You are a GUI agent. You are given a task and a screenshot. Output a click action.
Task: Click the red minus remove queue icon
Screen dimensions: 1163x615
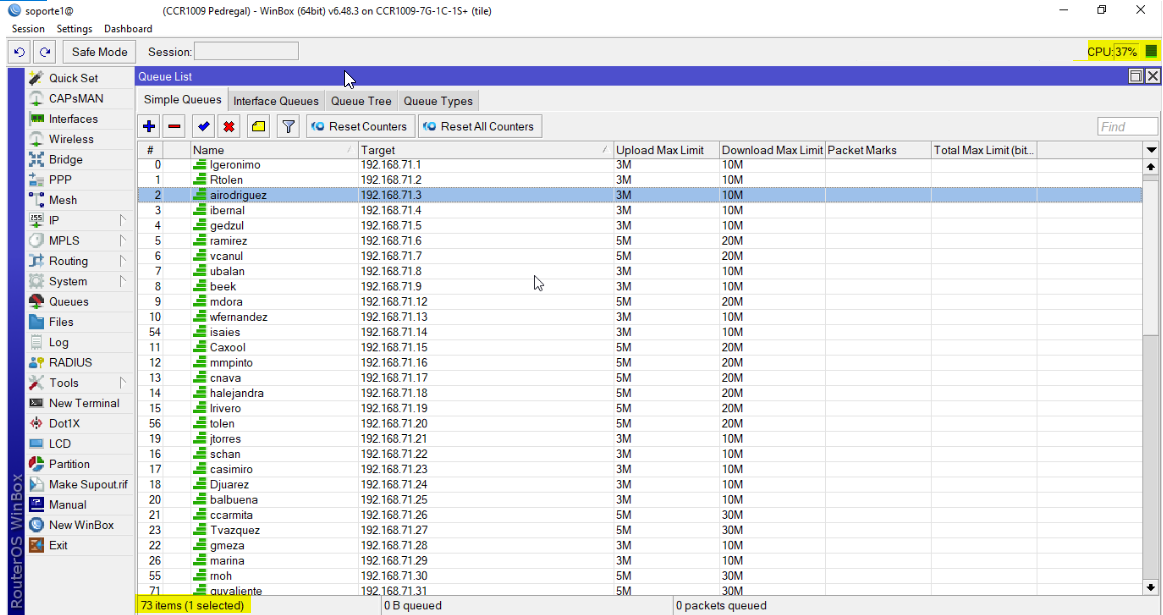[x=174, y=126]
